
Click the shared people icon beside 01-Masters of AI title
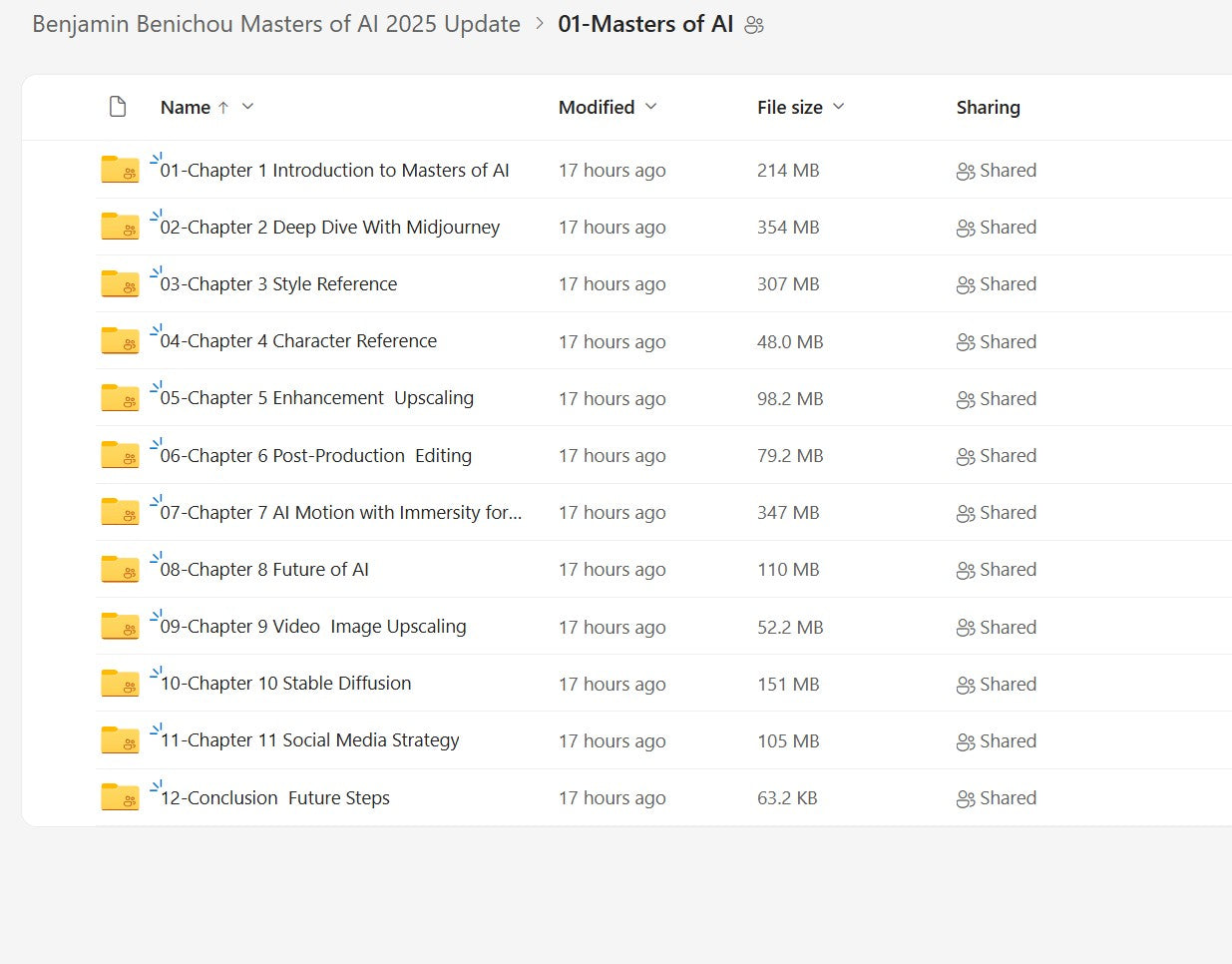[x=754, y=25]
